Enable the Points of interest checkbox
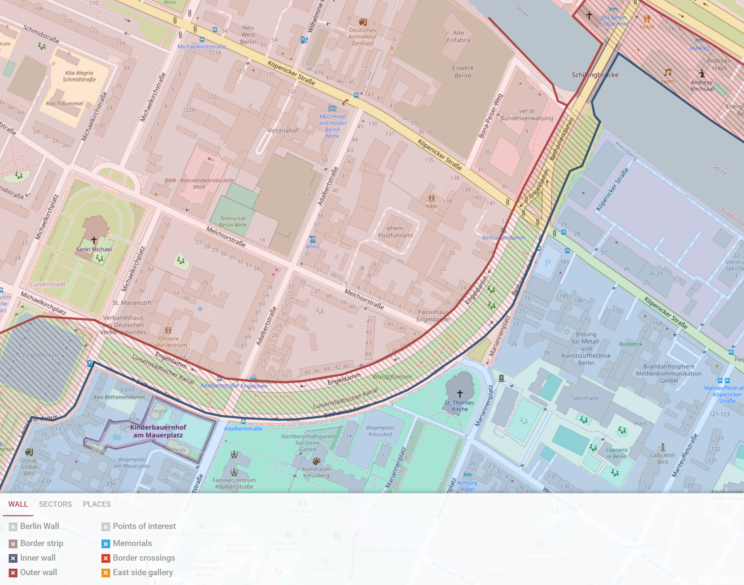This screenshot has height=585, width=744. coord(106,526)
